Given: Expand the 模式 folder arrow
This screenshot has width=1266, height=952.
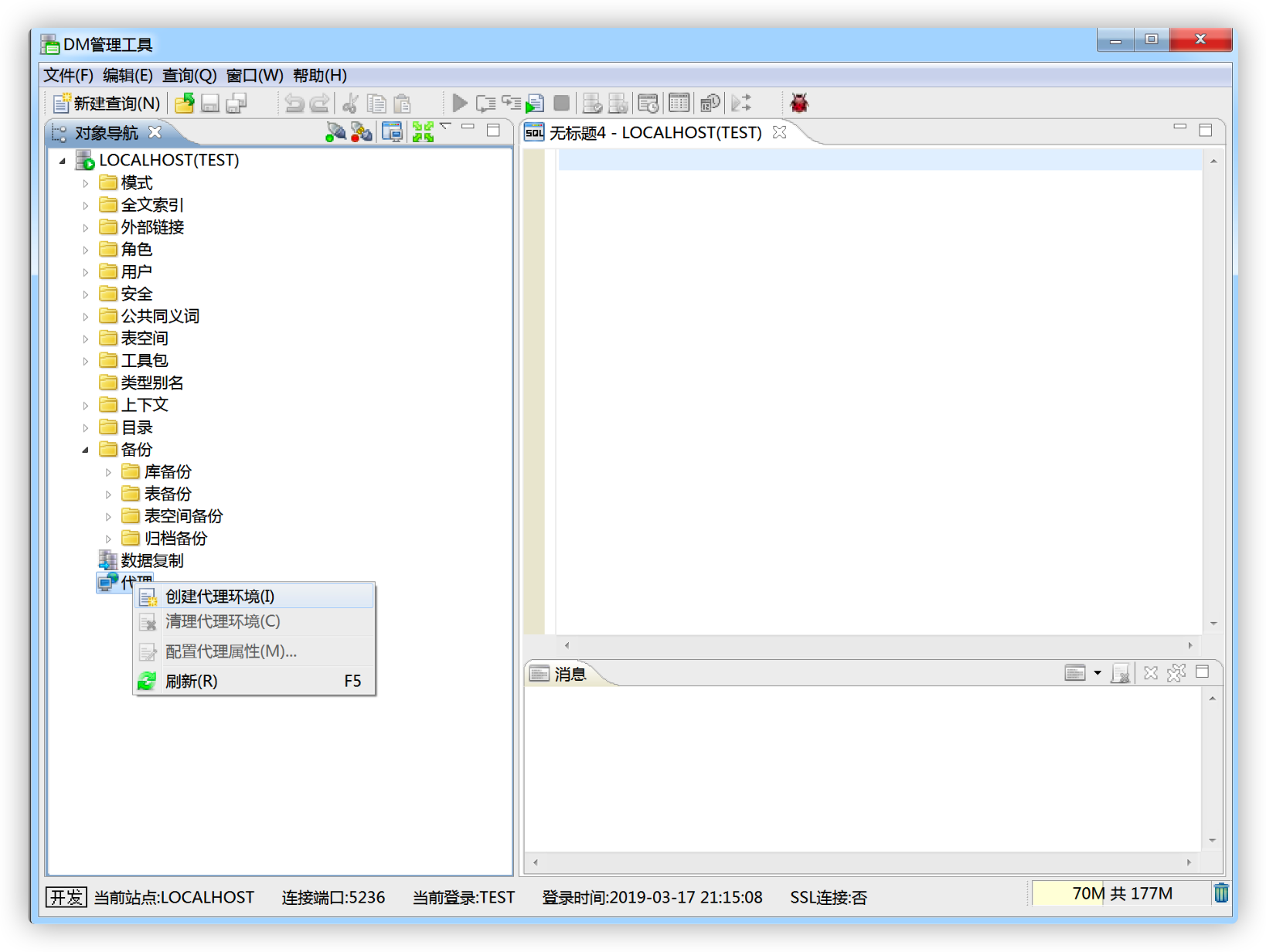Looking at the screenshot, I should pos(86,184).
